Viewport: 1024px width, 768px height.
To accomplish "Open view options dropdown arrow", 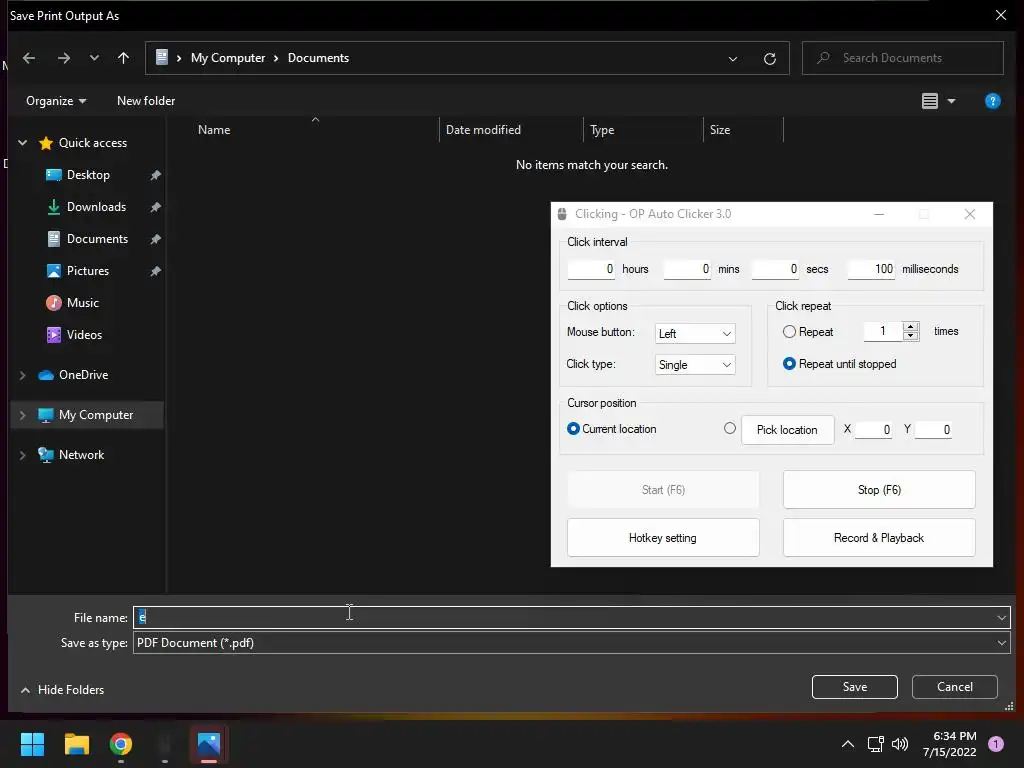I will 952,101.
